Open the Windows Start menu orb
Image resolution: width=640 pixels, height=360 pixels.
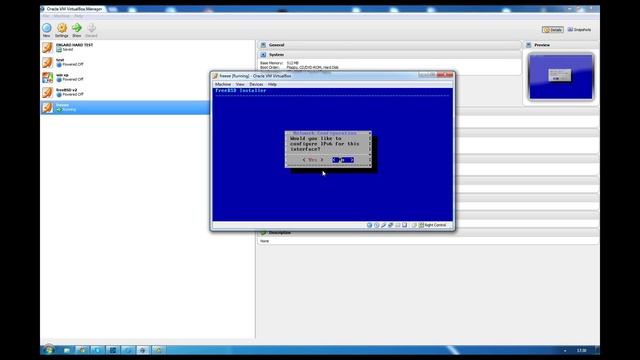[49, 350]
